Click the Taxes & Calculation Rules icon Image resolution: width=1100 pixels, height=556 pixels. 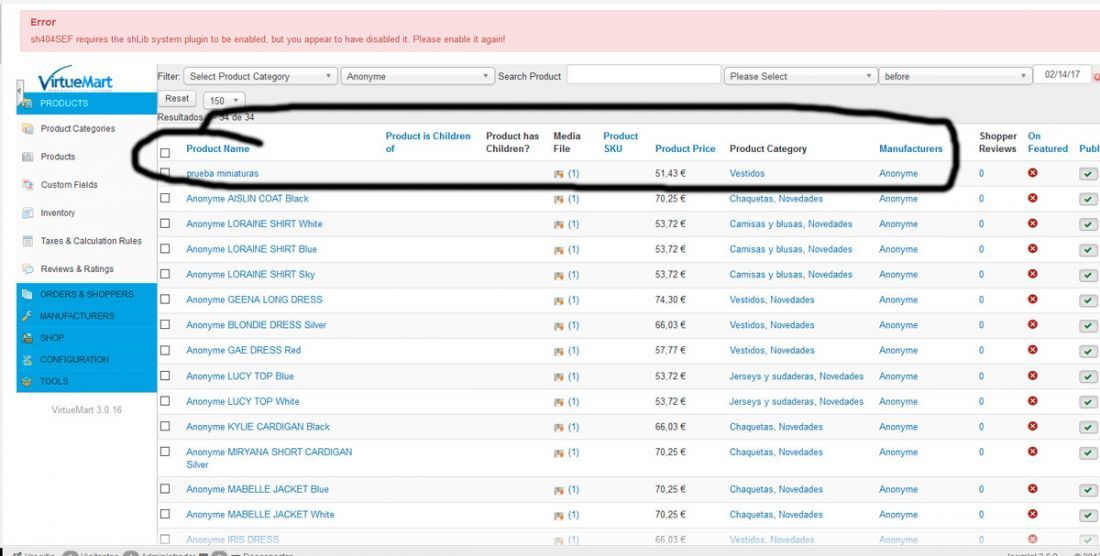(27, 241)
